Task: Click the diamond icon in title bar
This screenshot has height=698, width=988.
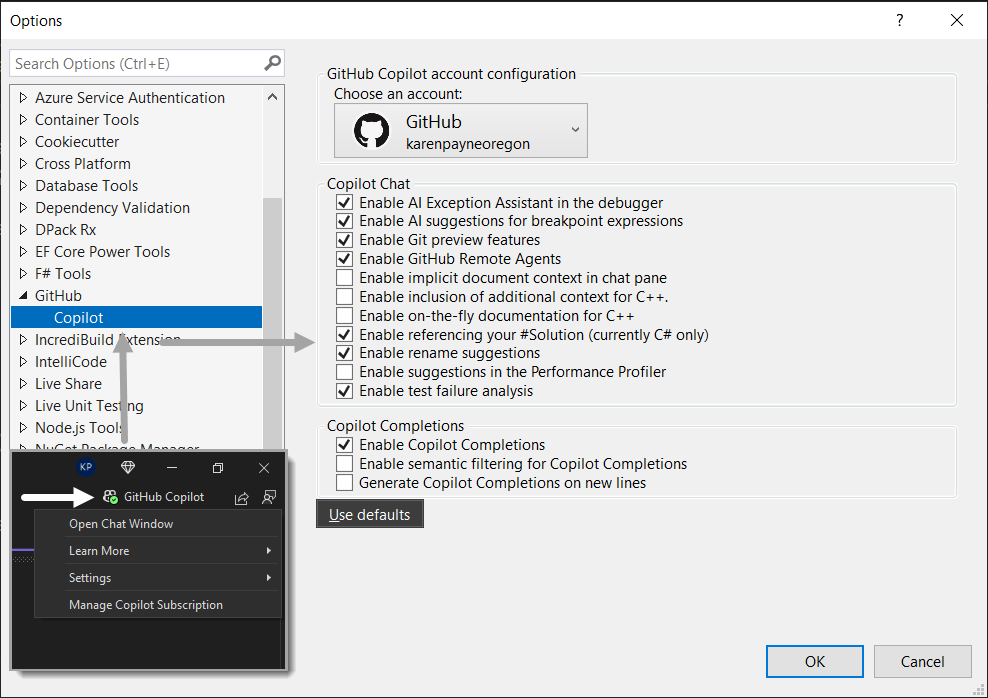Action: pyautogui.click(x=128, y=467)
